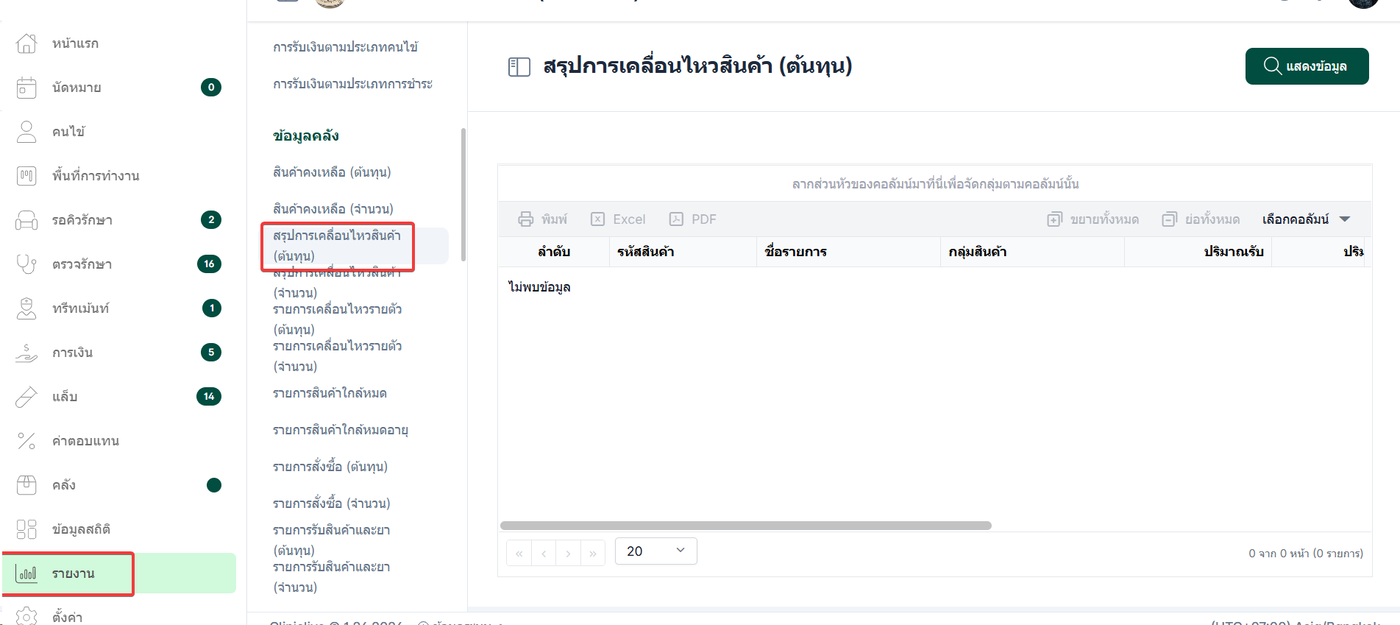Open รายการสินค้าใกล้หมด report
This screenshot has height=625, width=1400.
(330, 393)
